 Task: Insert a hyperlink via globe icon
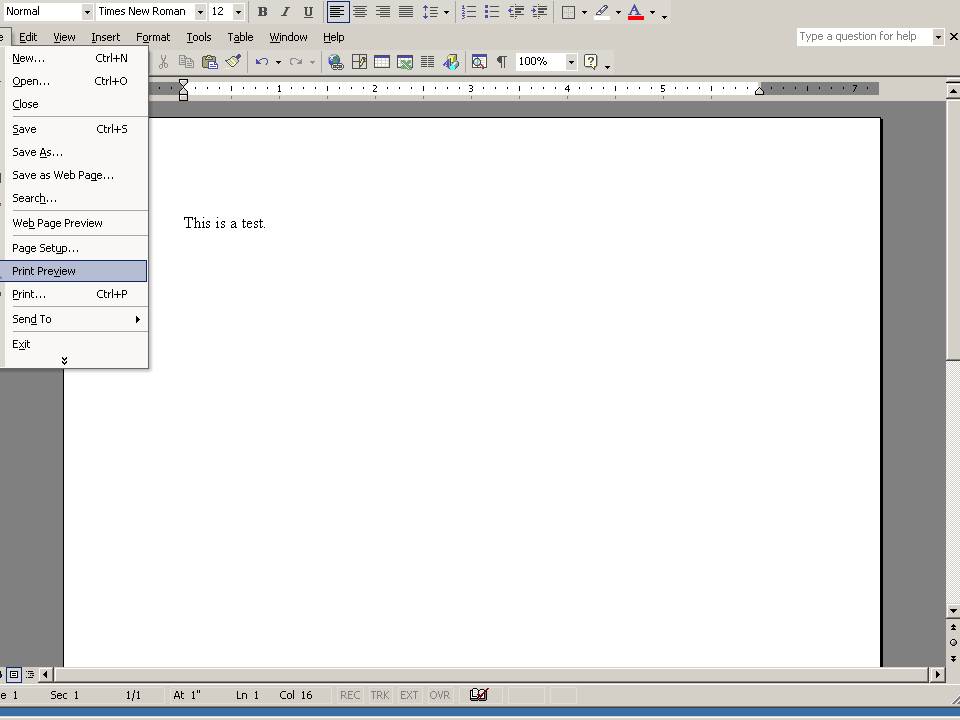[336, 62]
